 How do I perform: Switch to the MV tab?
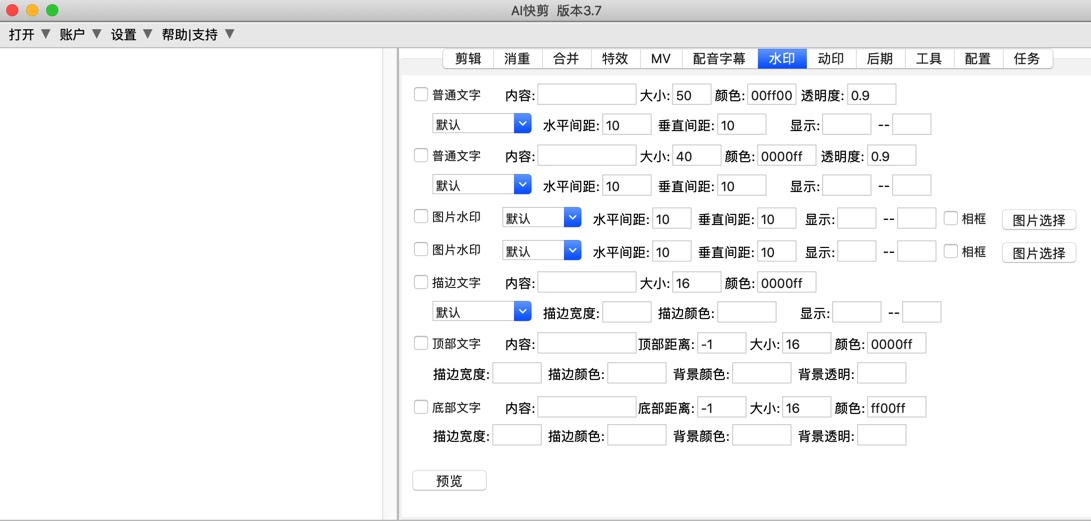tap(661, 59)
